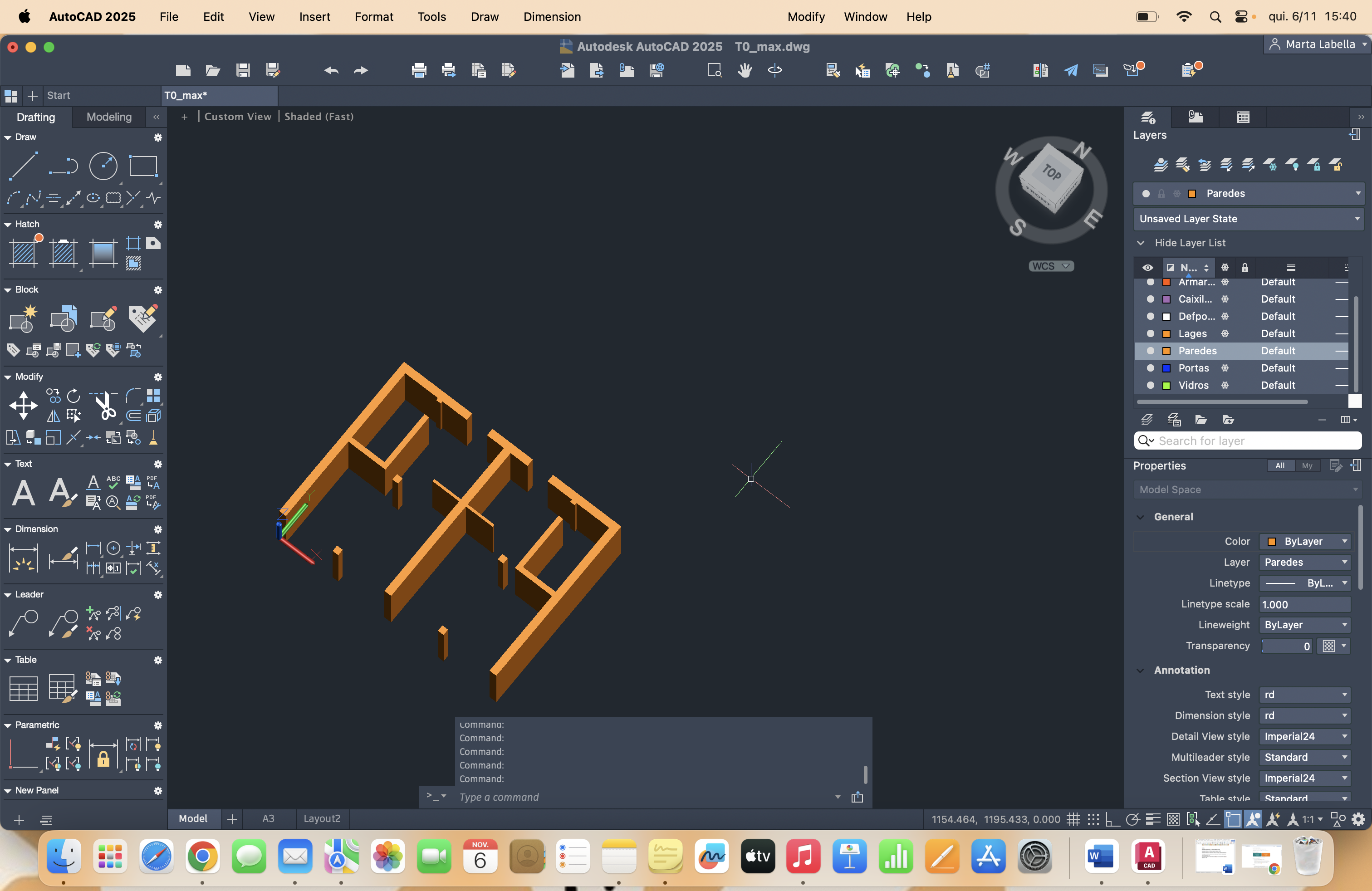This screenshot has width=1372, height=891.
Task: Click the Pan hand icon in toolbar
Action: pyautogui.click(x=745, y=70)
